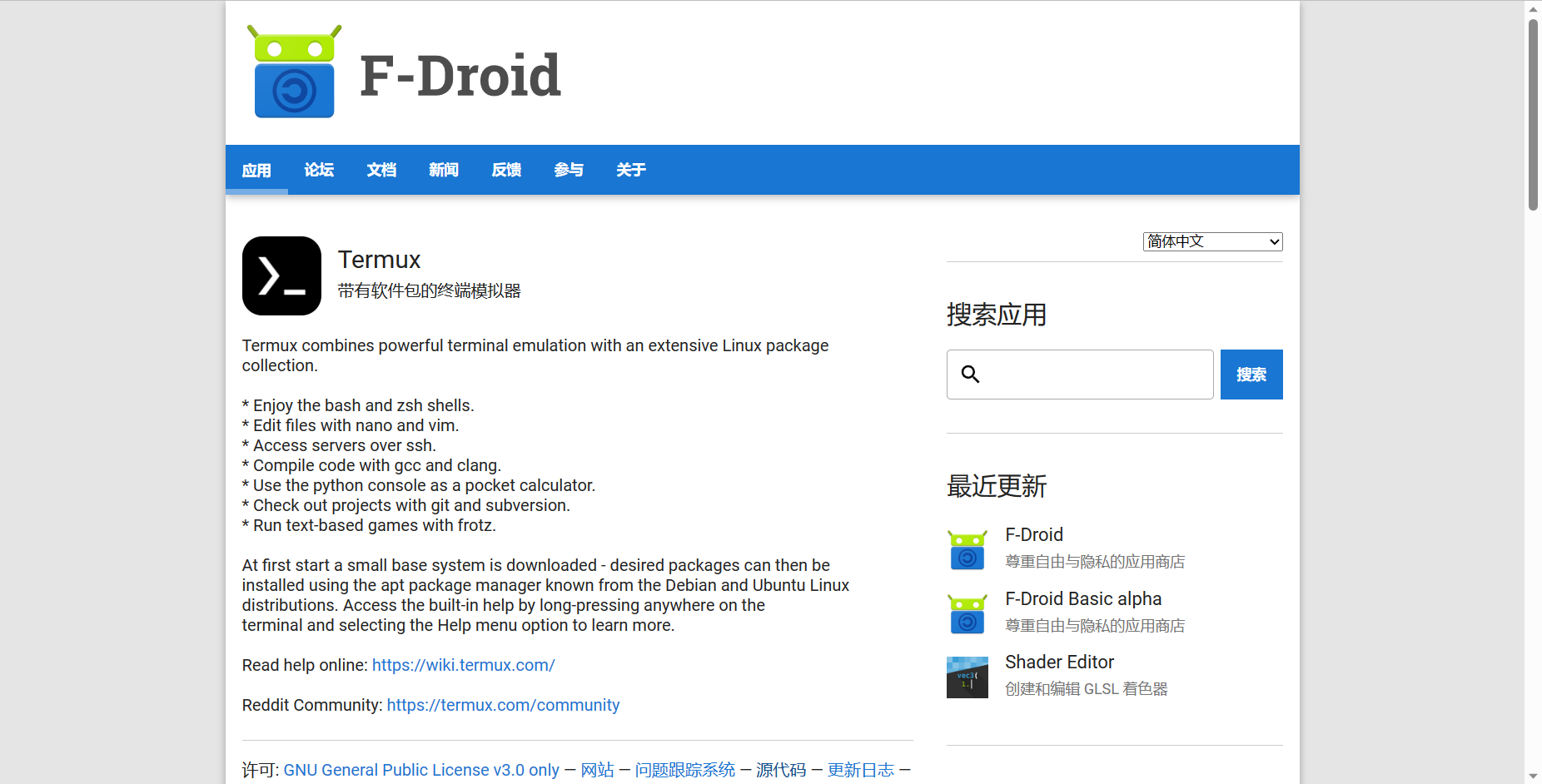The width and height of the screenshot is (1542, 784).
Task: Click inside the search apps input field
Action: (x=1082, y=374)
